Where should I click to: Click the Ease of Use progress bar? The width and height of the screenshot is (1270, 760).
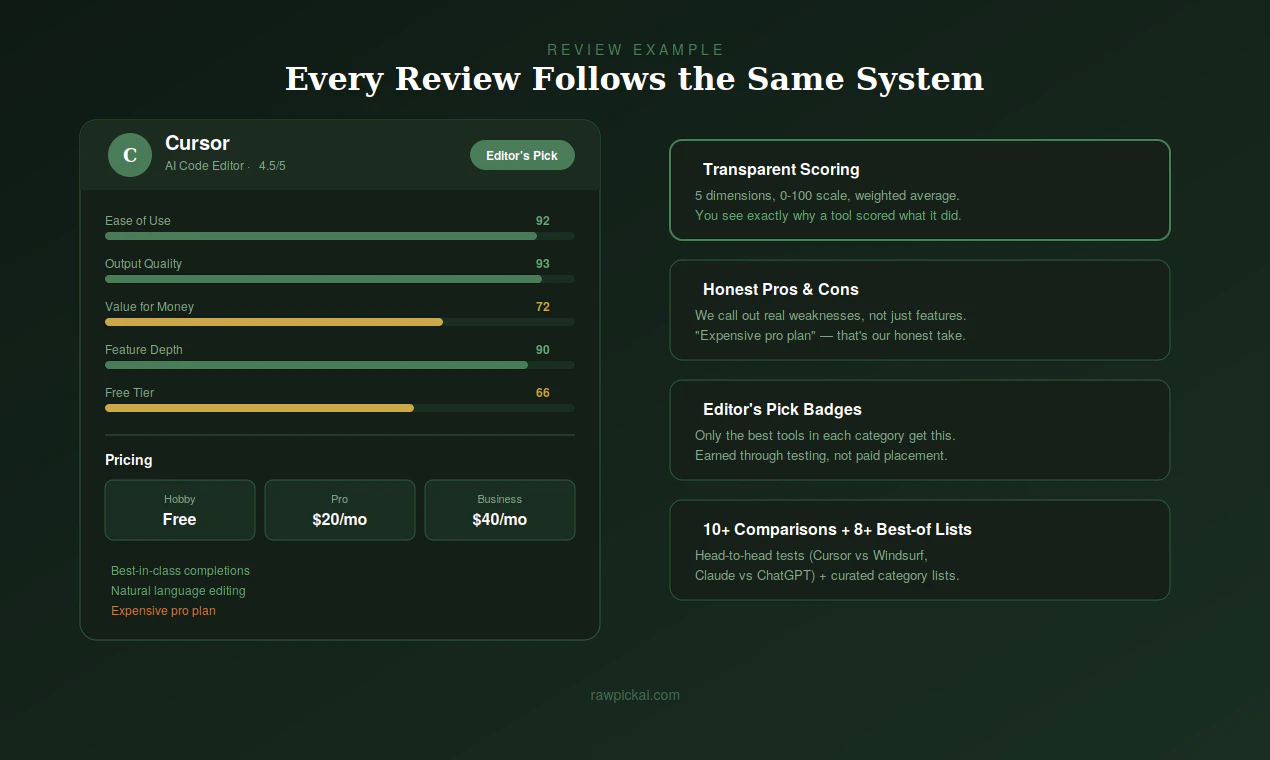click(x=340, y=236)
